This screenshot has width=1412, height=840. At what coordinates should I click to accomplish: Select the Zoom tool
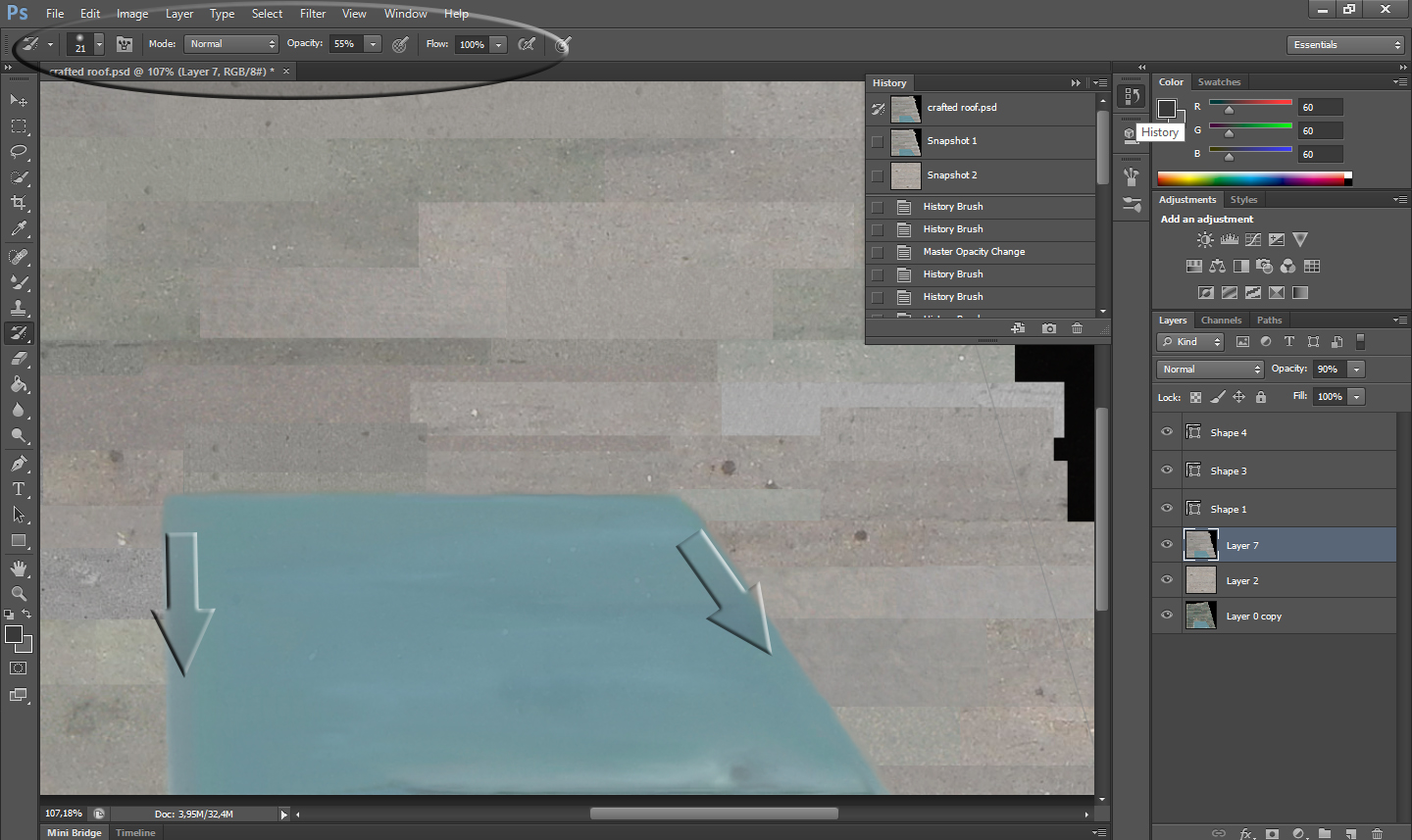[19, 594]
